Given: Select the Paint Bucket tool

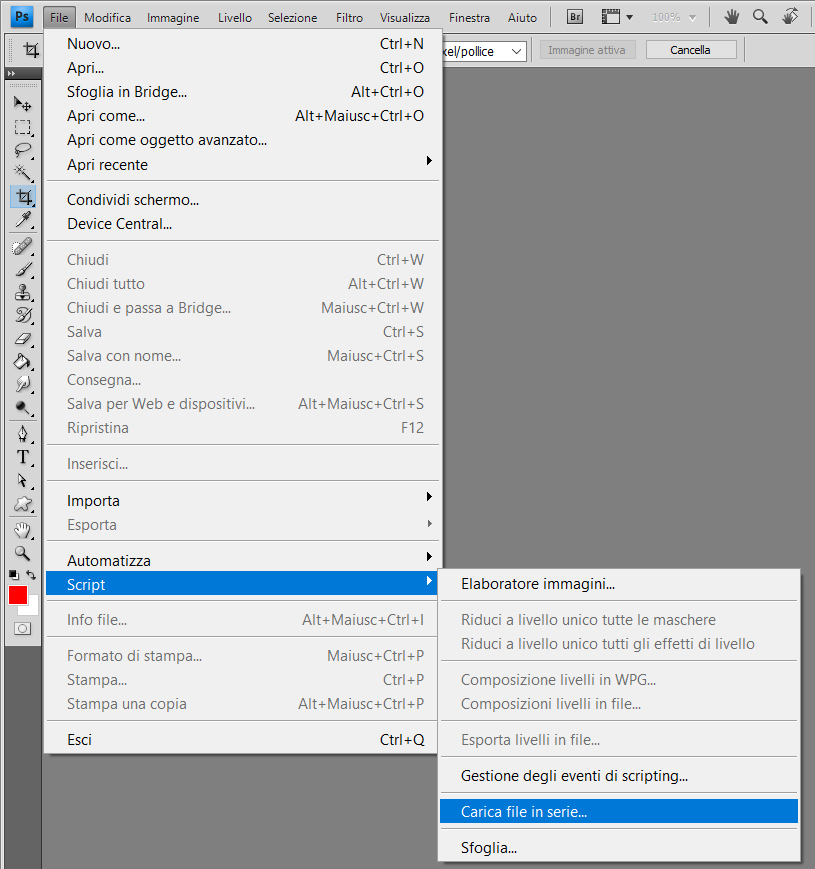Looking at the screenshot, I should coord(23,361).
